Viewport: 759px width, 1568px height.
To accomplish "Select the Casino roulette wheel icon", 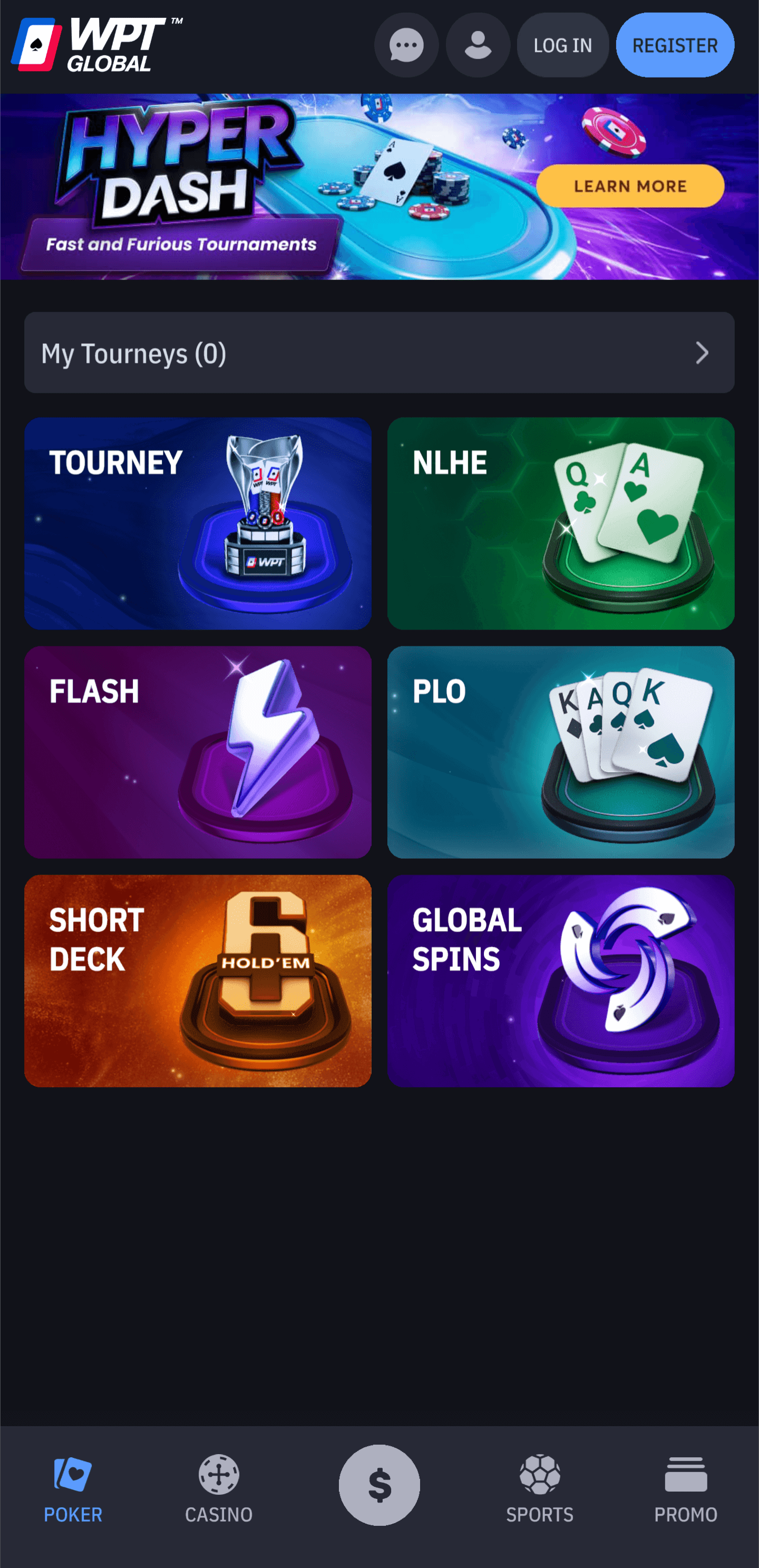I will pos(219,1474).
